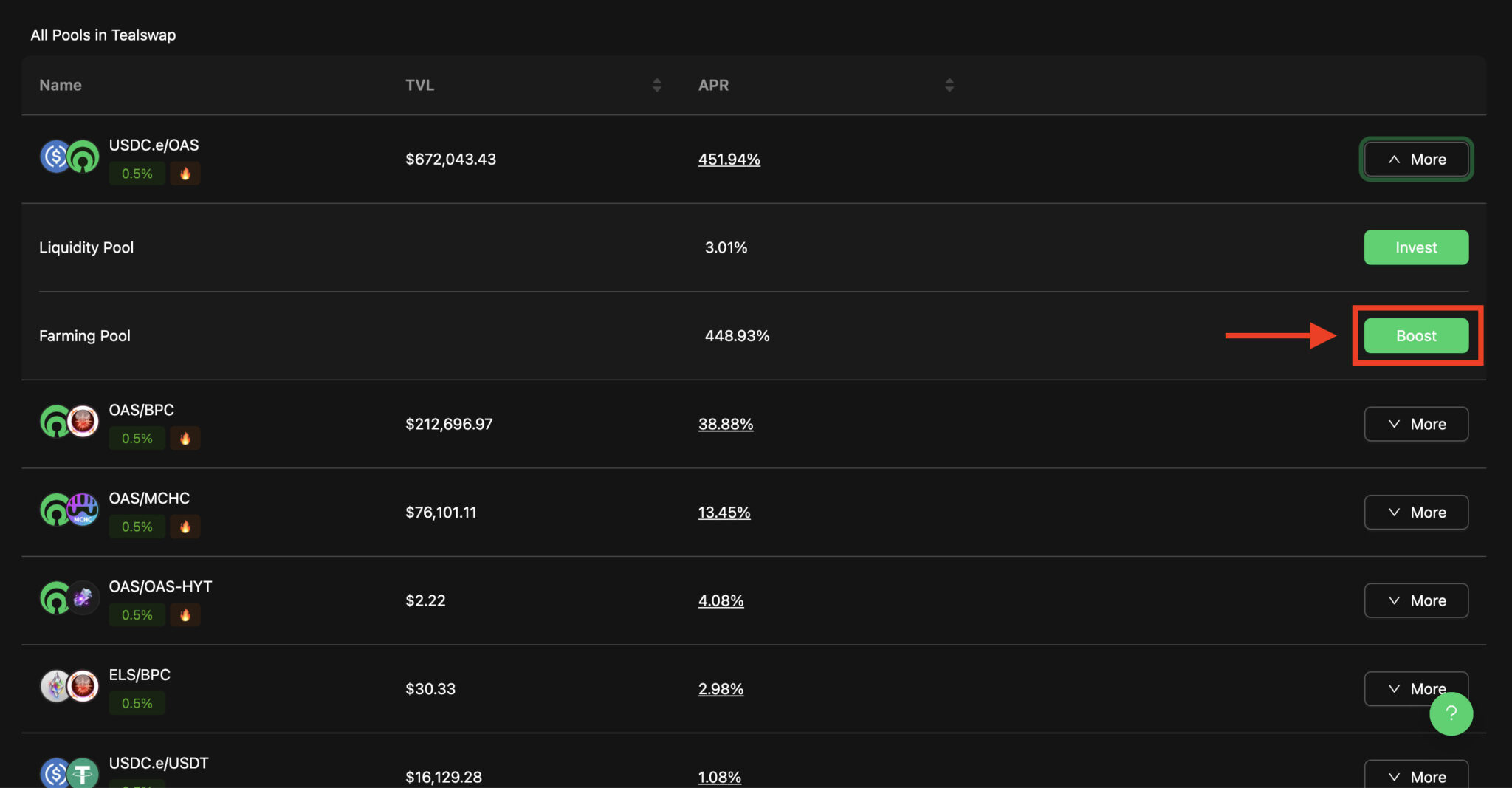
Task: Sort pools by the TVL column arrows
Action: pos(656,86)
